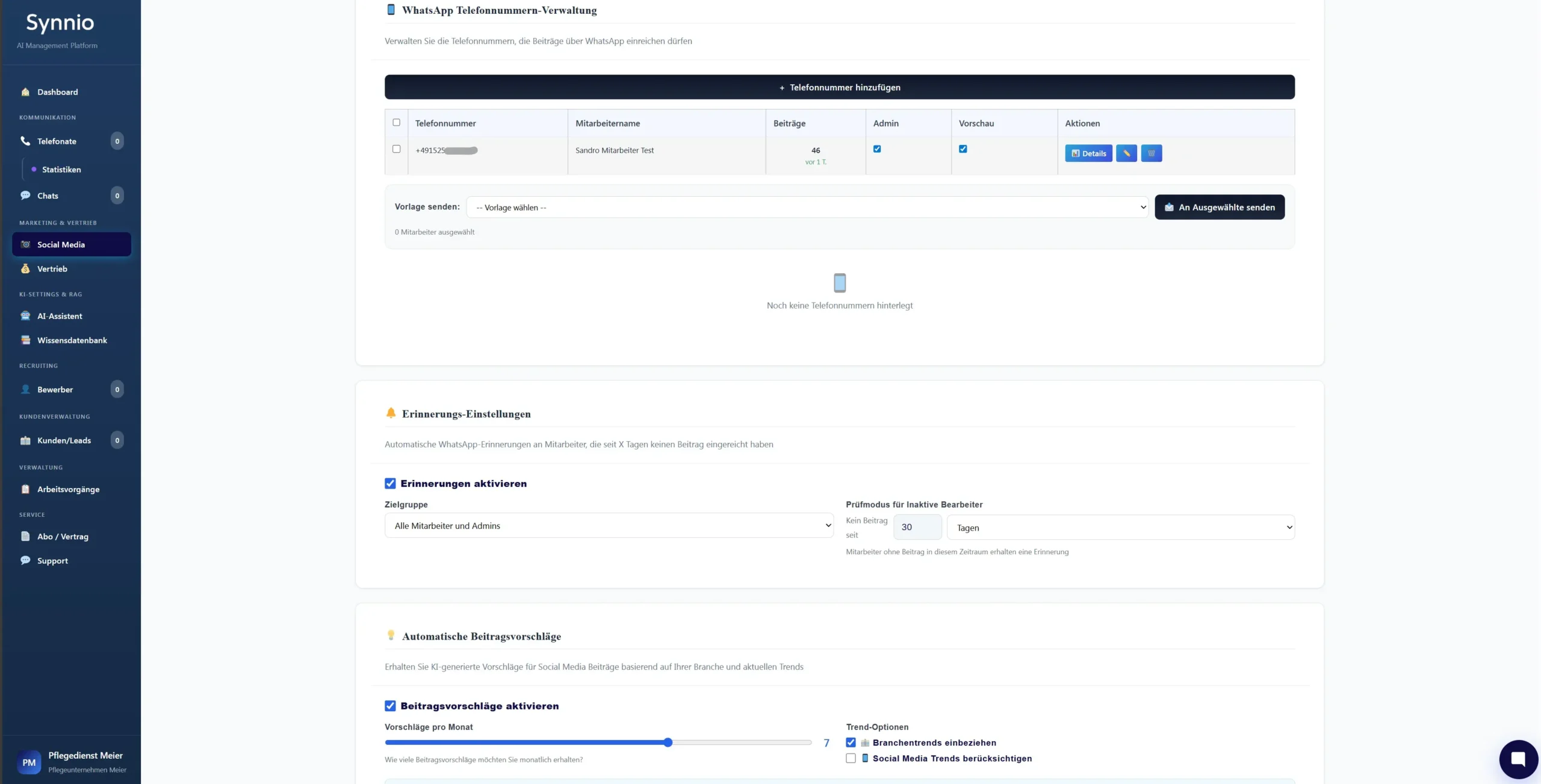1541x784 pixels.
Task: Open the chat widget bubble icon
Action: 1518,759
